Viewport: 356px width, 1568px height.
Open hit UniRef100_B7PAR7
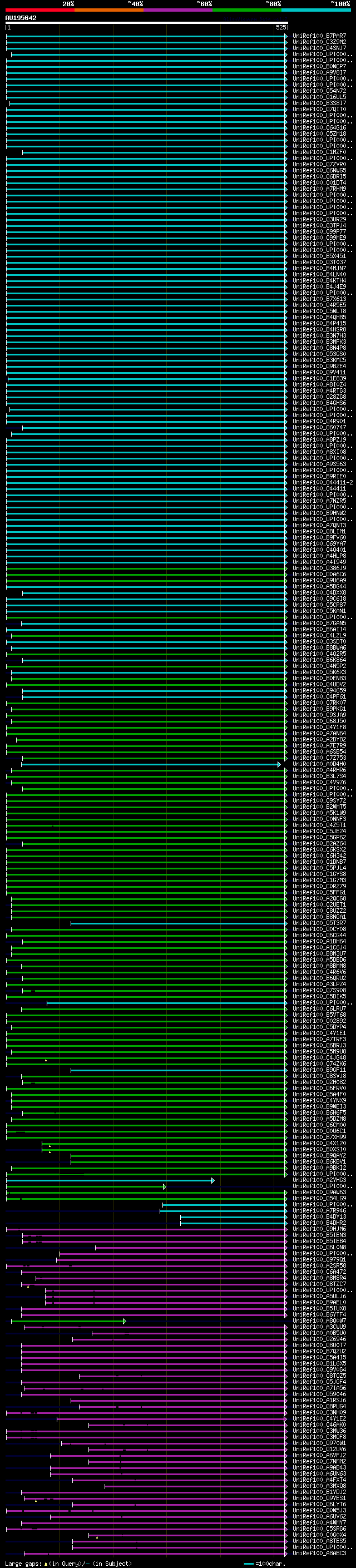pos(319,36)
